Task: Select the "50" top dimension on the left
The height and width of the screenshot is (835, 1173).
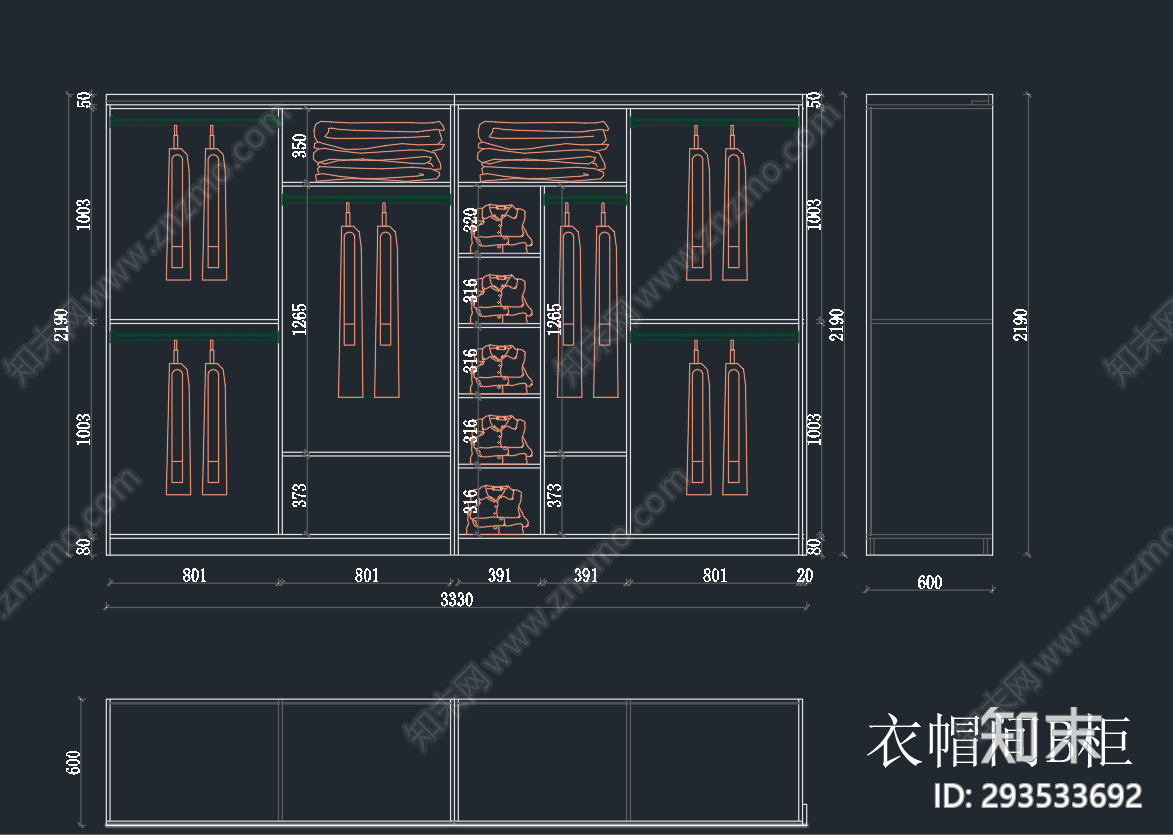Action: (x=84, y=100)
